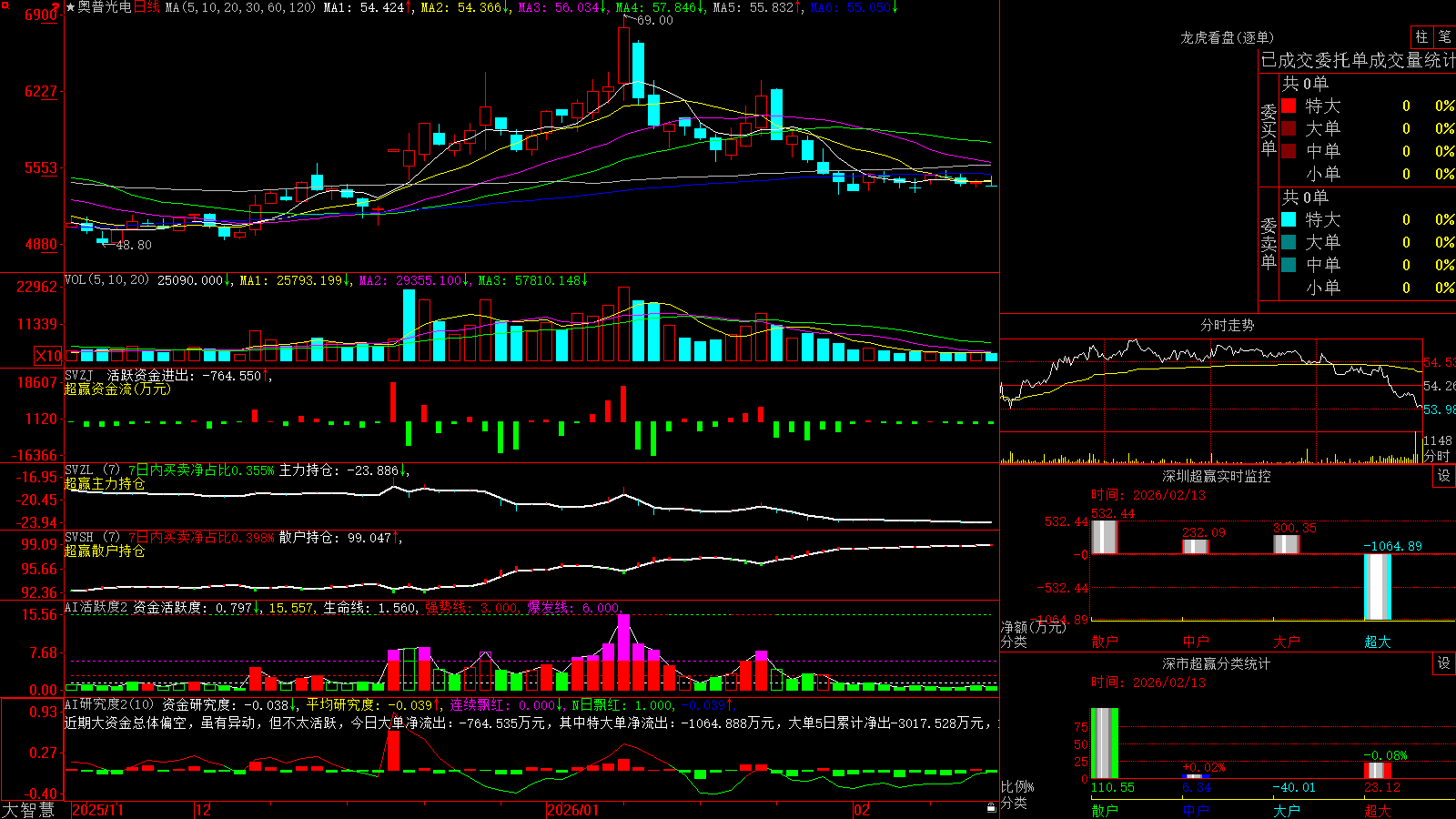Click the X10 volume scale marker
Viewport: 1456px width, 819px height.
pos(48,356)
